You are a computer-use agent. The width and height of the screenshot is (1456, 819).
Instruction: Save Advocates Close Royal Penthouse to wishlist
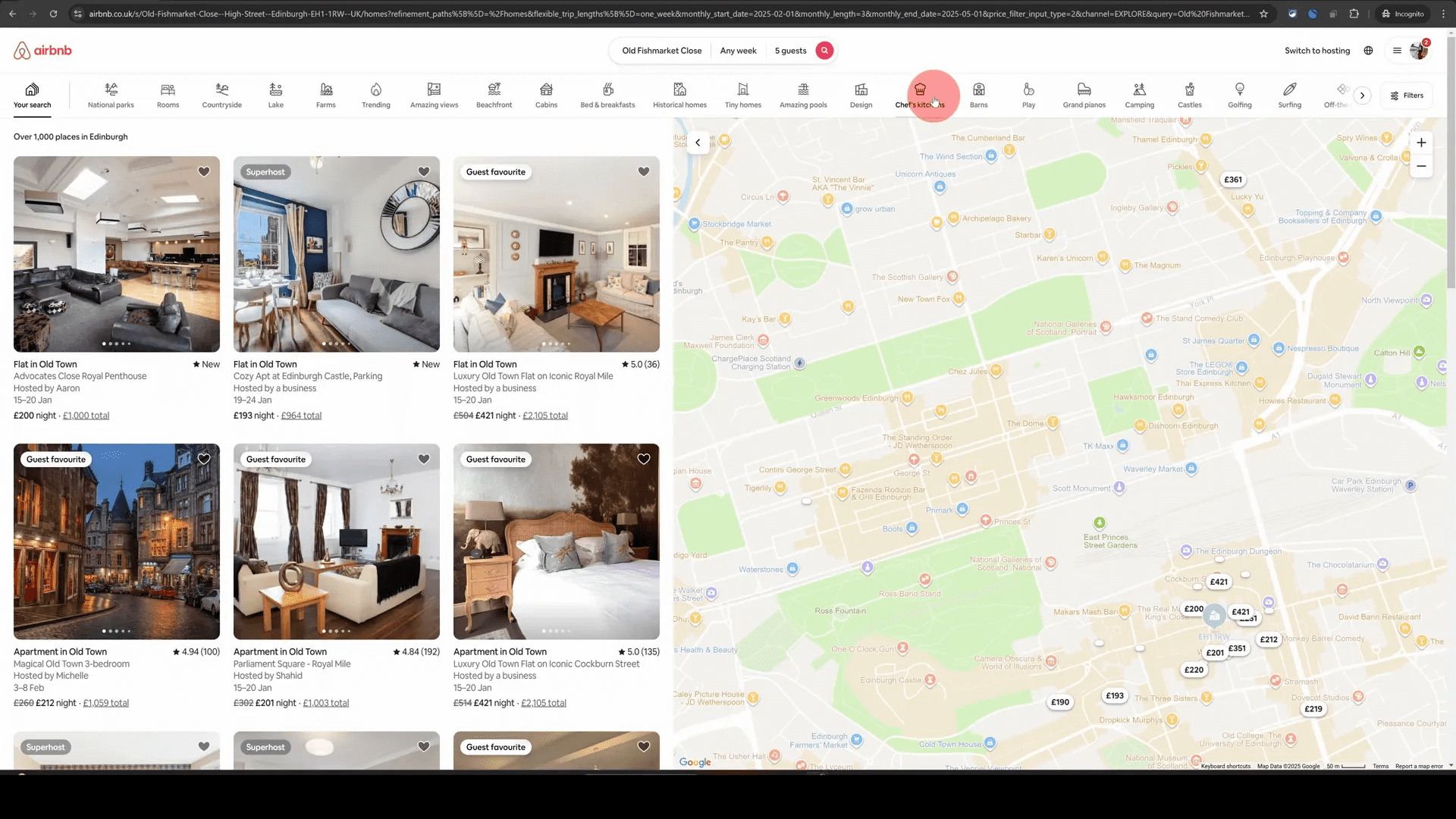point(204,171)
